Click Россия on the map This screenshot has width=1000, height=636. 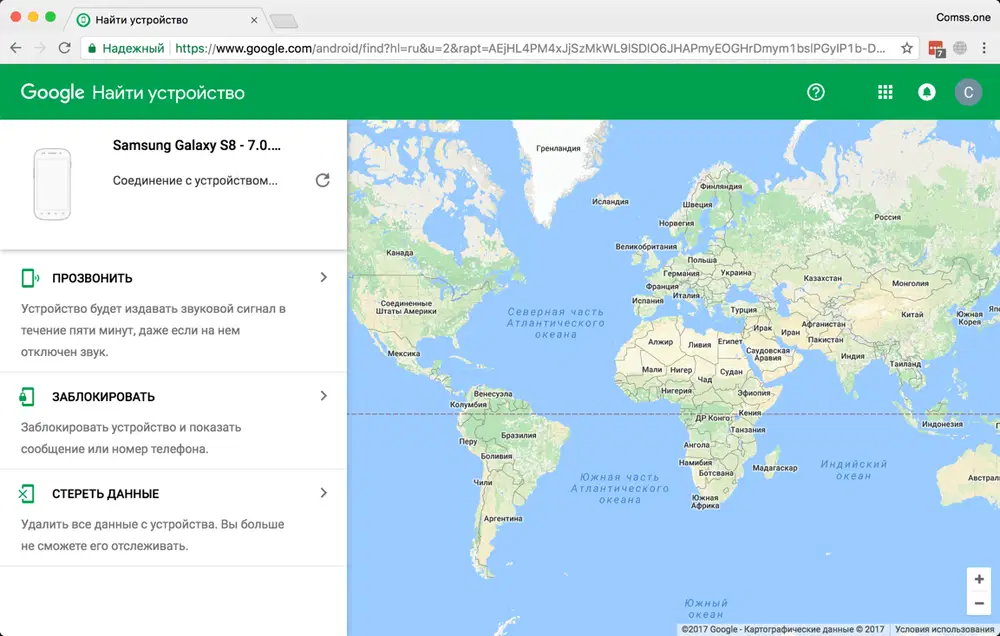pos(887,218)
